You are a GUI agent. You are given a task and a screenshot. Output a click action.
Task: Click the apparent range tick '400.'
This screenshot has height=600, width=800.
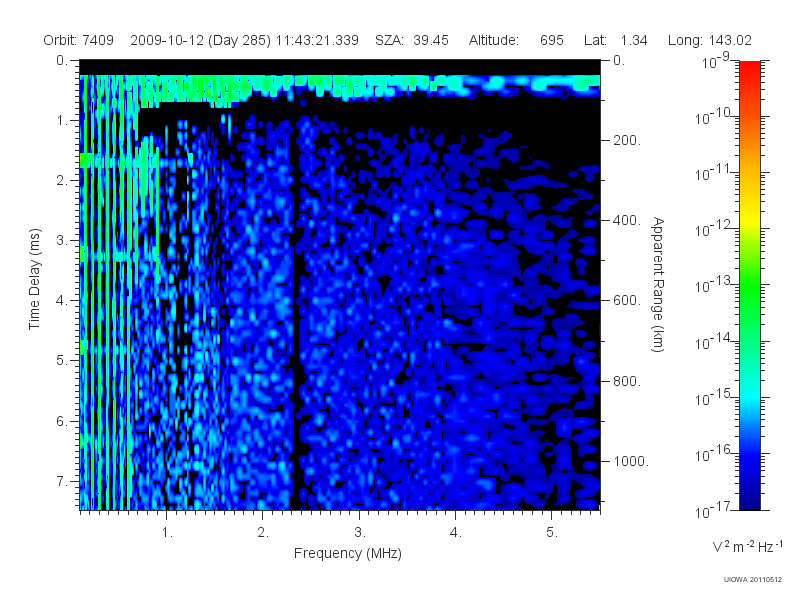pyautogui.click(x=627, y=220)
